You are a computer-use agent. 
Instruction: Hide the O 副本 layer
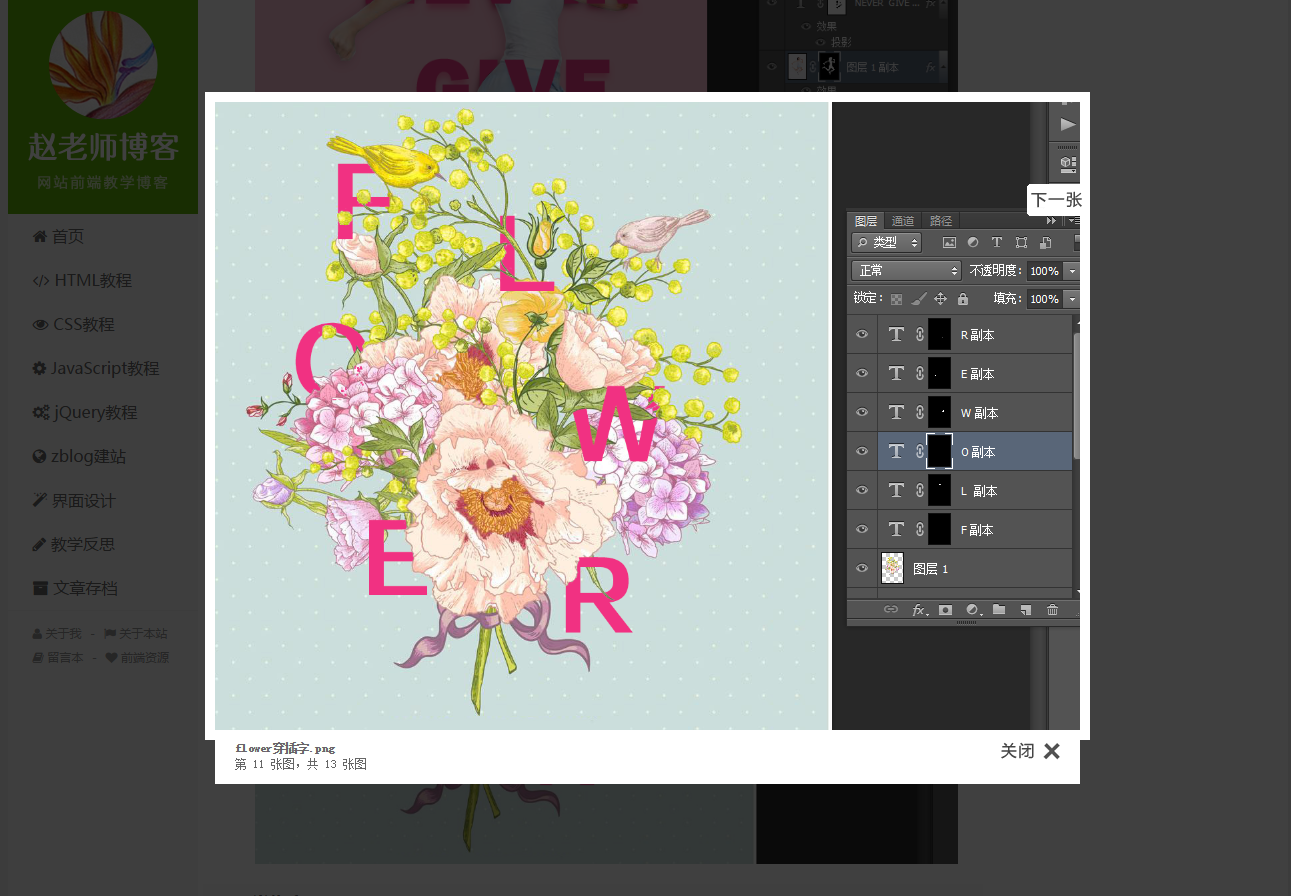pos(862,452)
